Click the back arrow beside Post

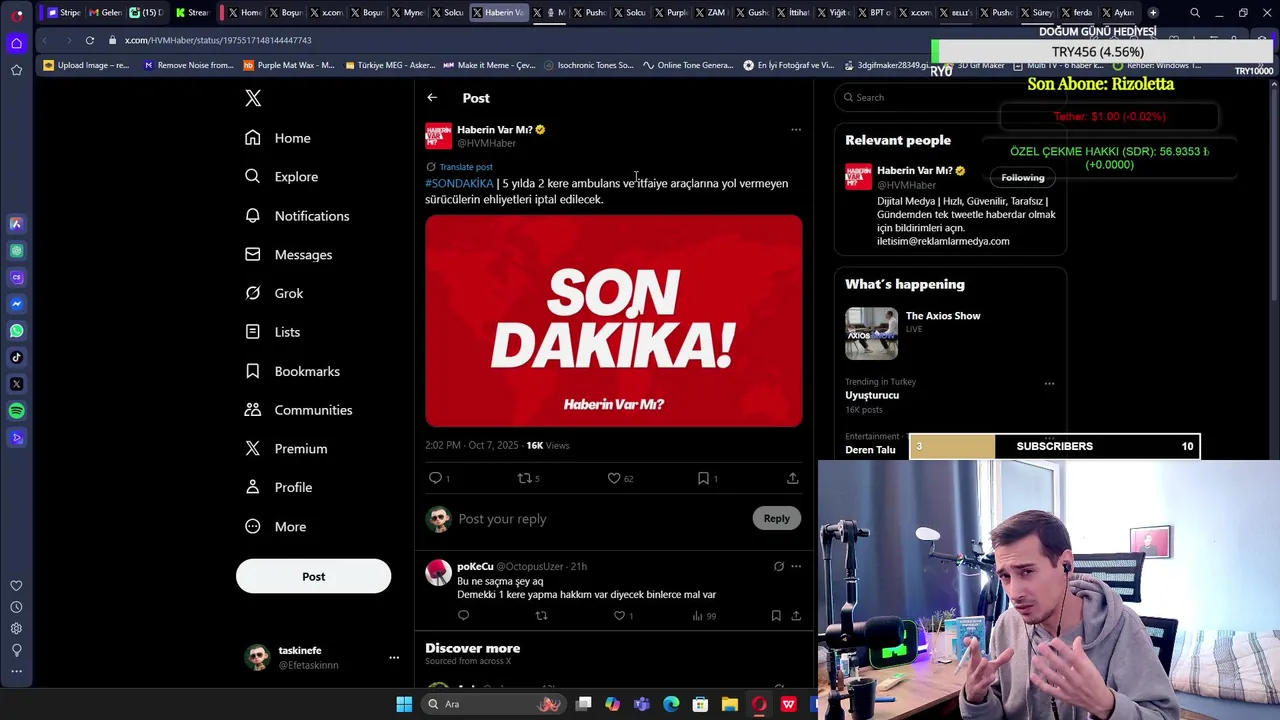pos(432,98)
